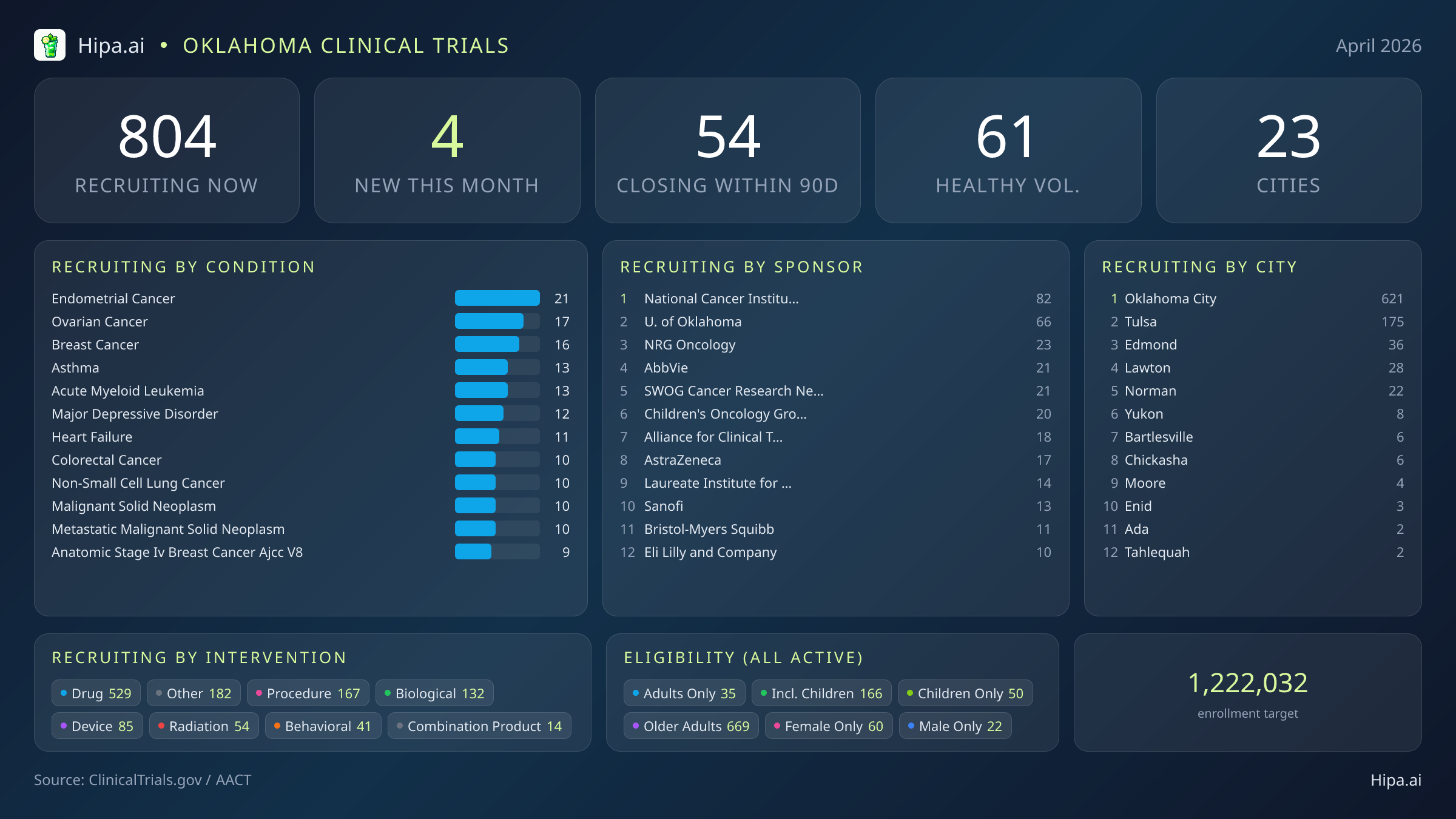The height and width of the screenshot is (819, 1456).
Task: Click Lawton city row
Action: tap(1253, 368)
